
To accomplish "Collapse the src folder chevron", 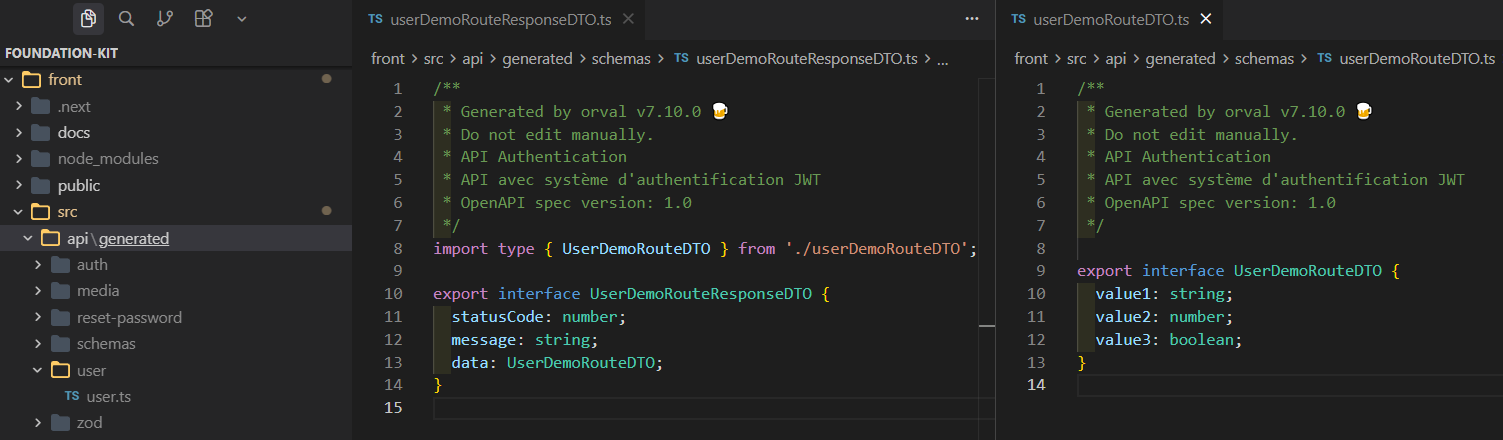I will [19, 211].
